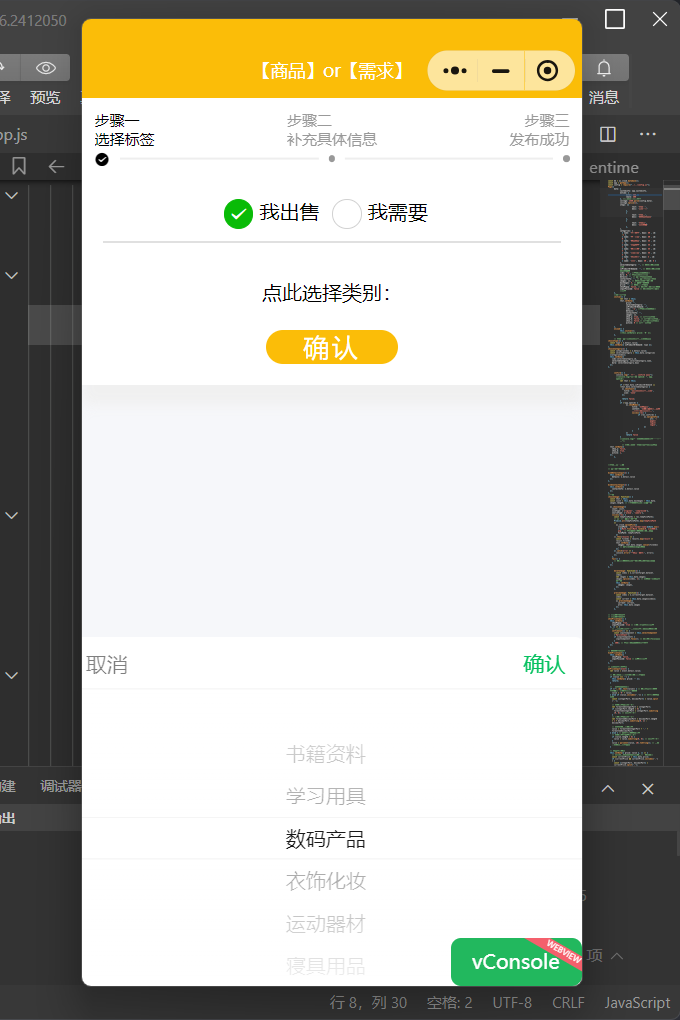The height and width of the screenshot is (1020, 680).
Task: Pick 寝具用品 in the category picker
Action: [326, 966]
